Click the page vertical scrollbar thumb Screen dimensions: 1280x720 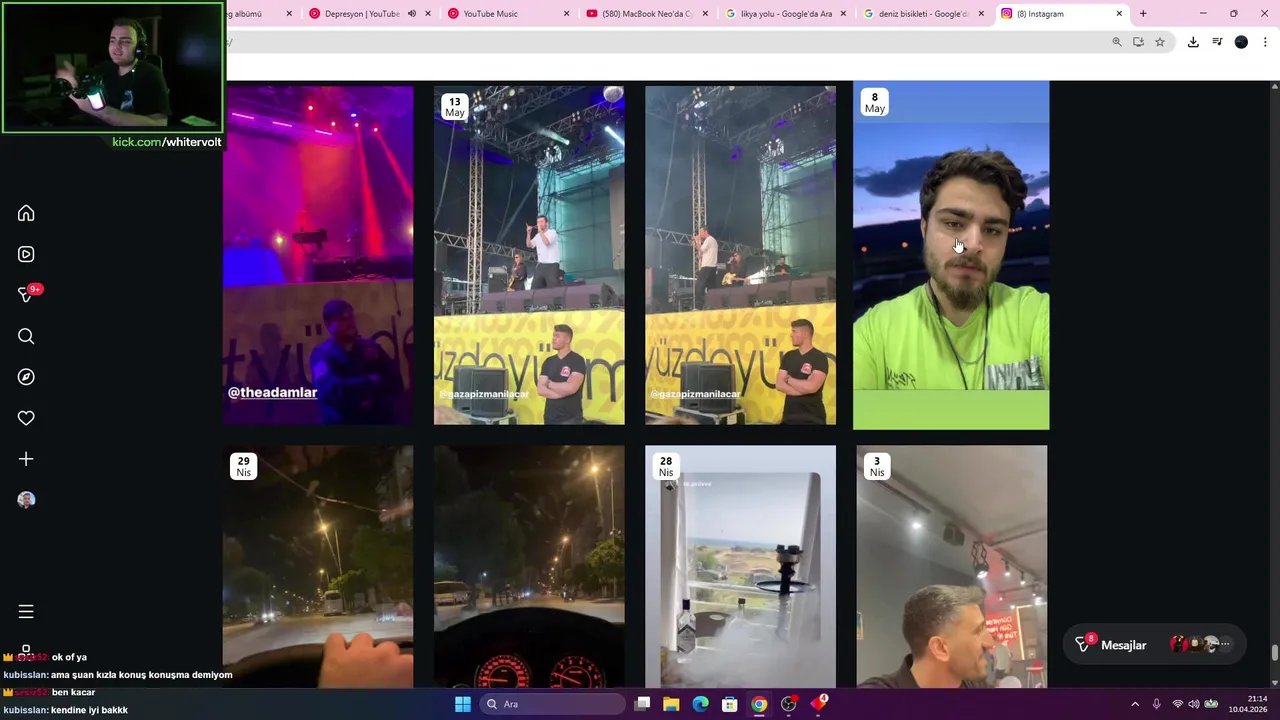tap(1274, 653)
